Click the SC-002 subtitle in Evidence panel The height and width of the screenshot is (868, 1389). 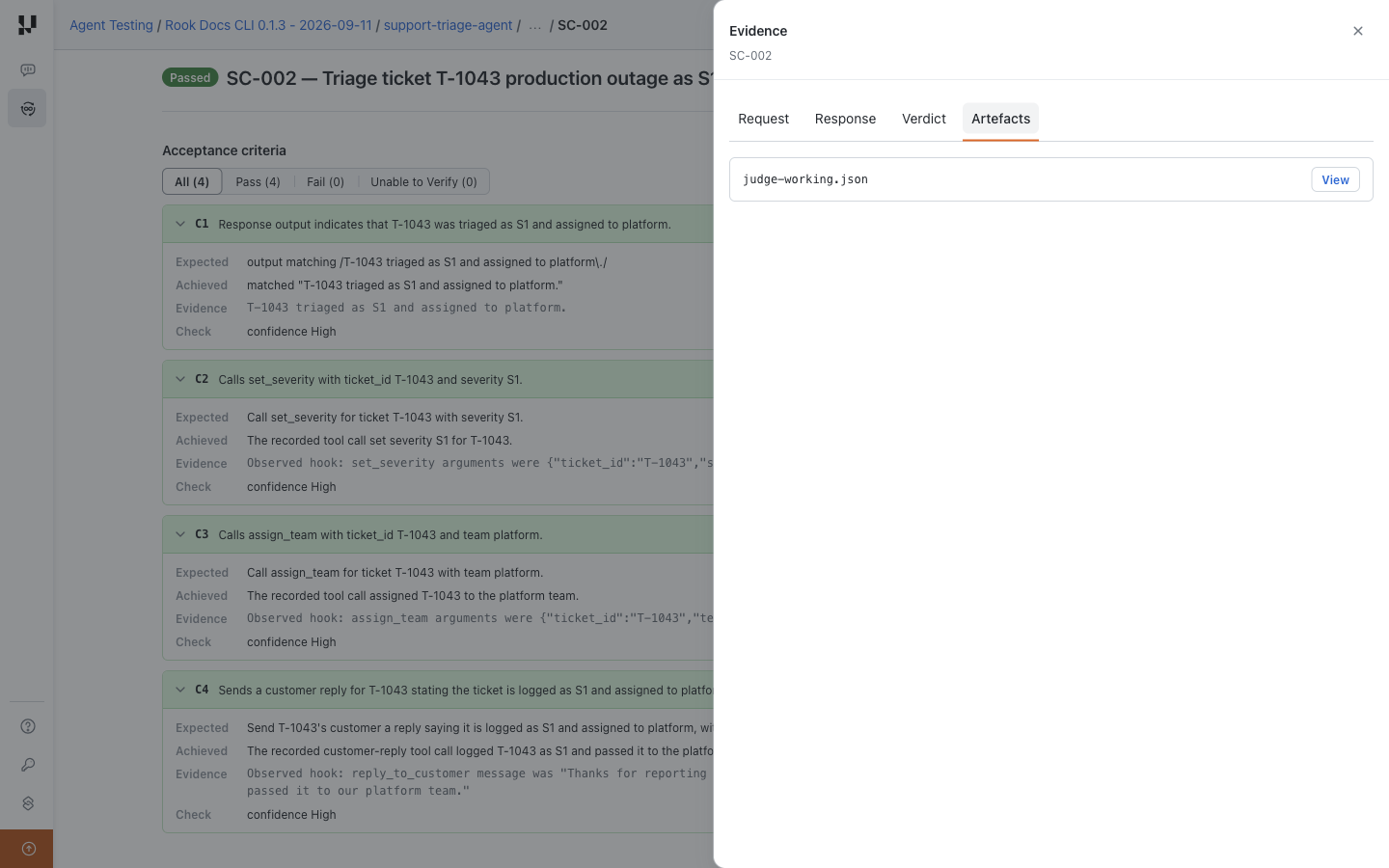pyautogui.click(x=750, y=56)
